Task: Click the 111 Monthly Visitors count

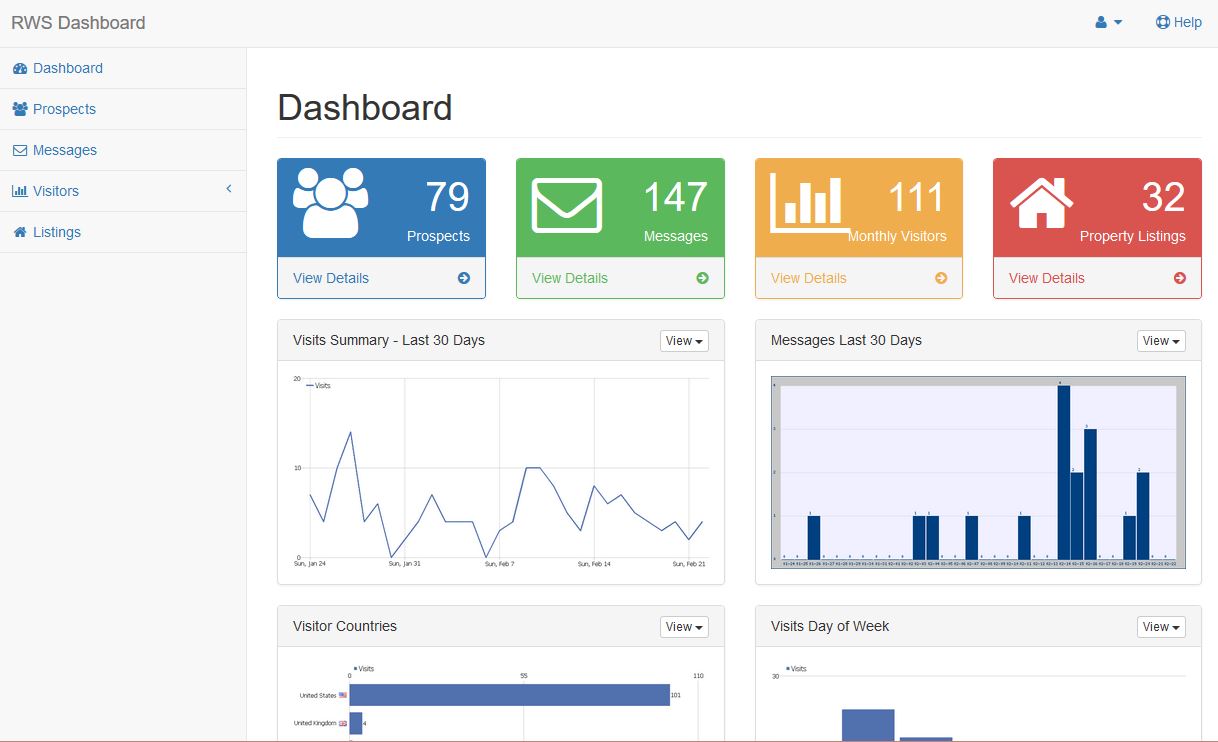Action: coord(916,197)
